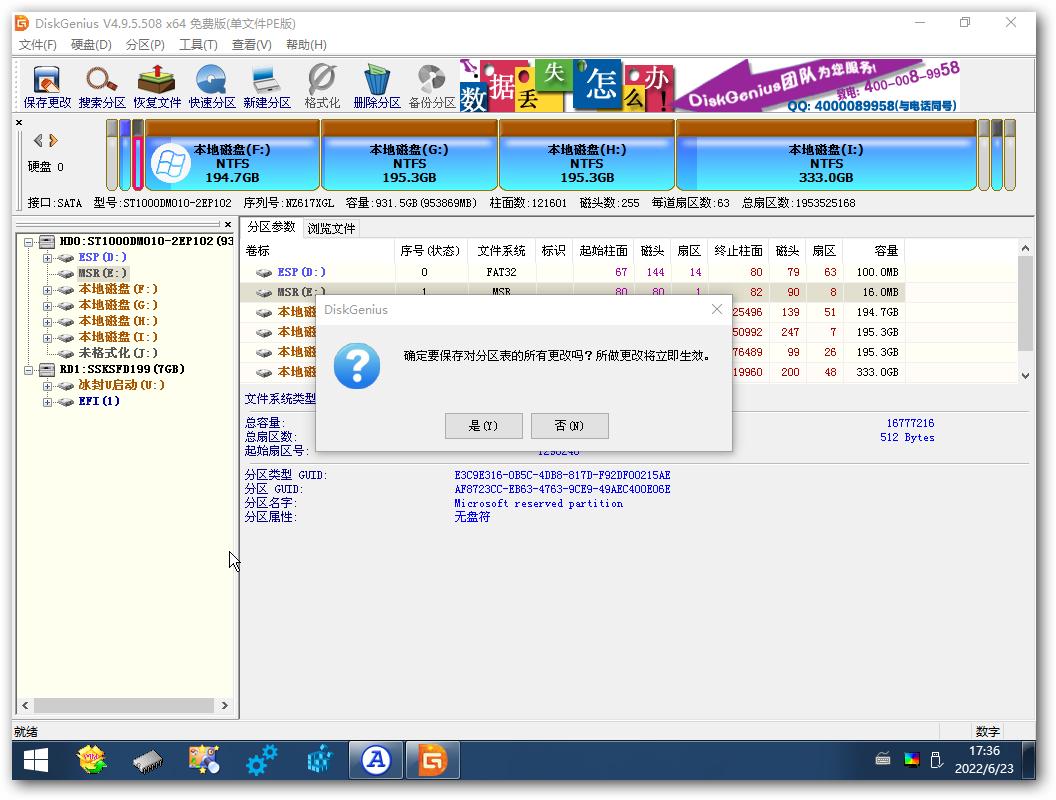Switch to the 浏览文件 tab
The width and height of the screenshot is (1056, 800).
coord(332,228)
